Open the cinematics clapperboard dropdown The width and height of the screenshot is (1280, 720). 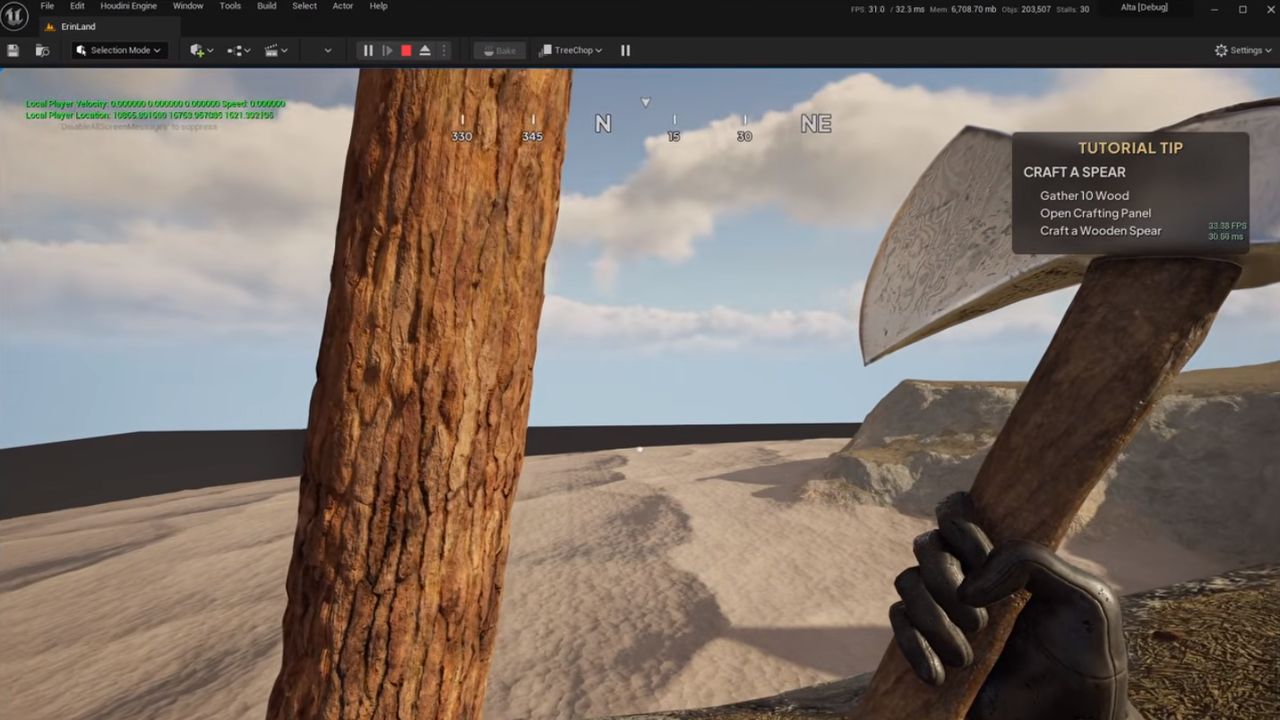tap(276, 50)
